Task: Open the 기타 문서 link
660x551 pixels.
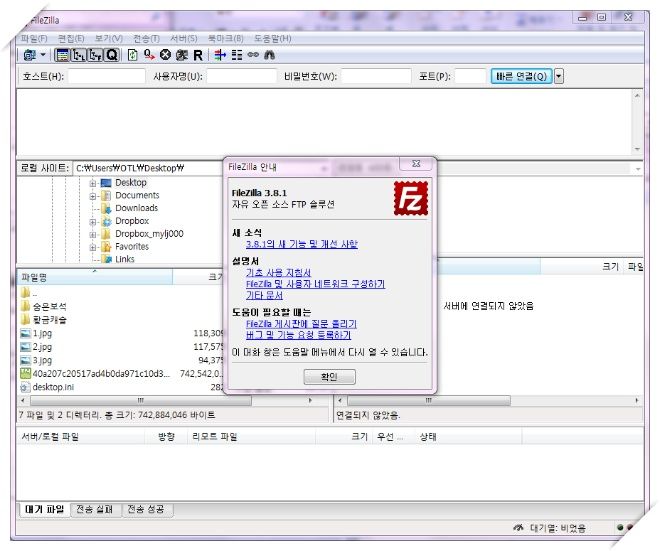Action: coord(264,295)
